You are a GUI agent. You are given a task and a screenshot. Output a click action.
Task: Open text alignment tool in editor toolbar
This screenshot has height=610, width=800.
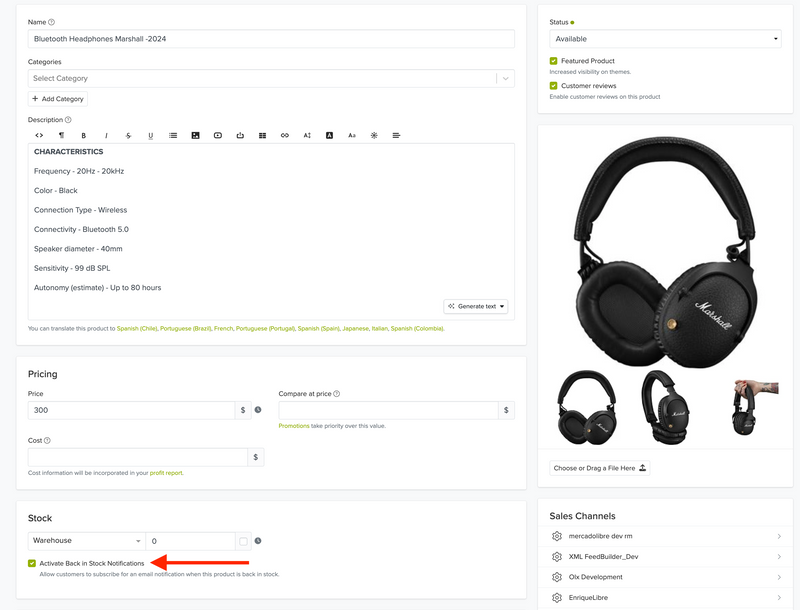tap(396, 135)
